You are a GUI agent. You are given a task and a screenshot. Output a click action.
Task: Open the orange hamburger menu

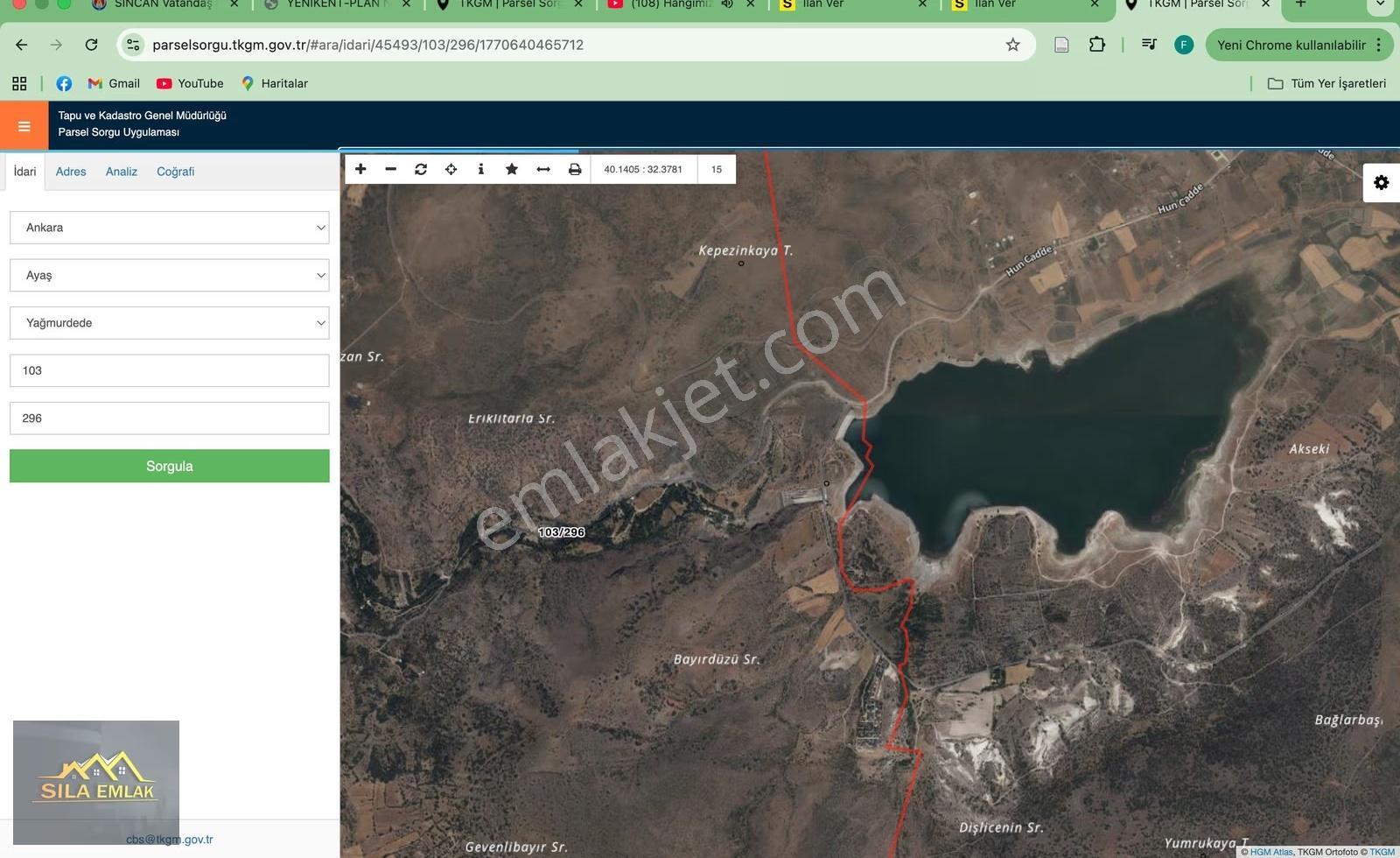coord(24,126)
